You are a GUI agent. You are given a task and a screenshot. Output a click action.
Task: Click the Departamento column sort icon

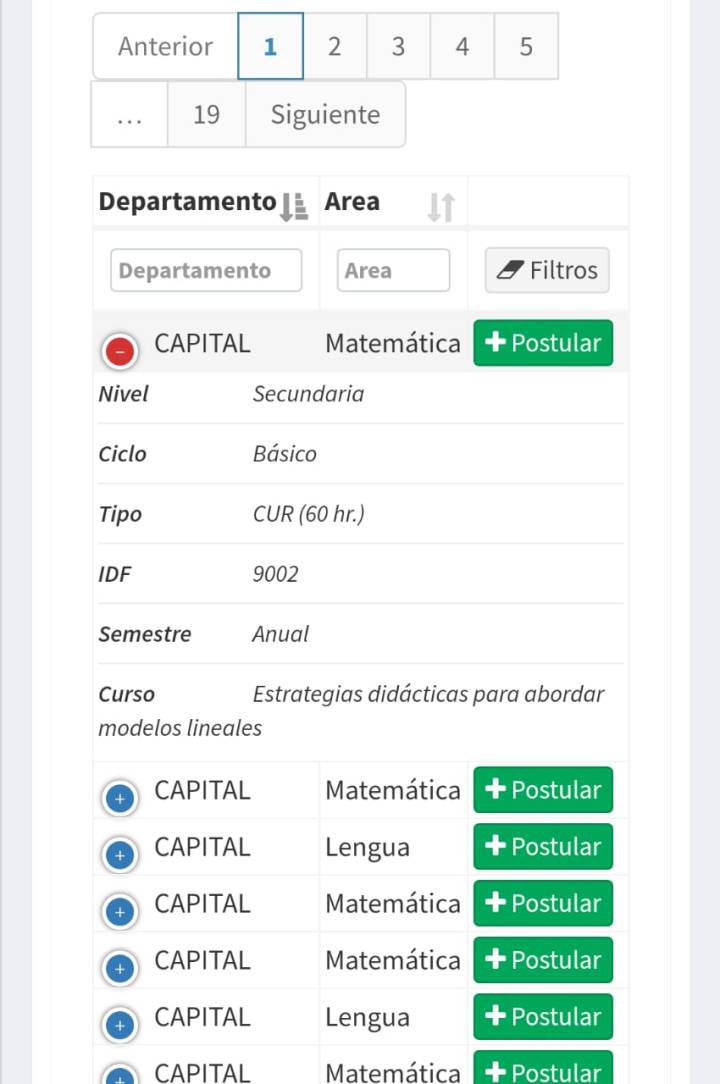pyautogui.click(x=296, y=202)
